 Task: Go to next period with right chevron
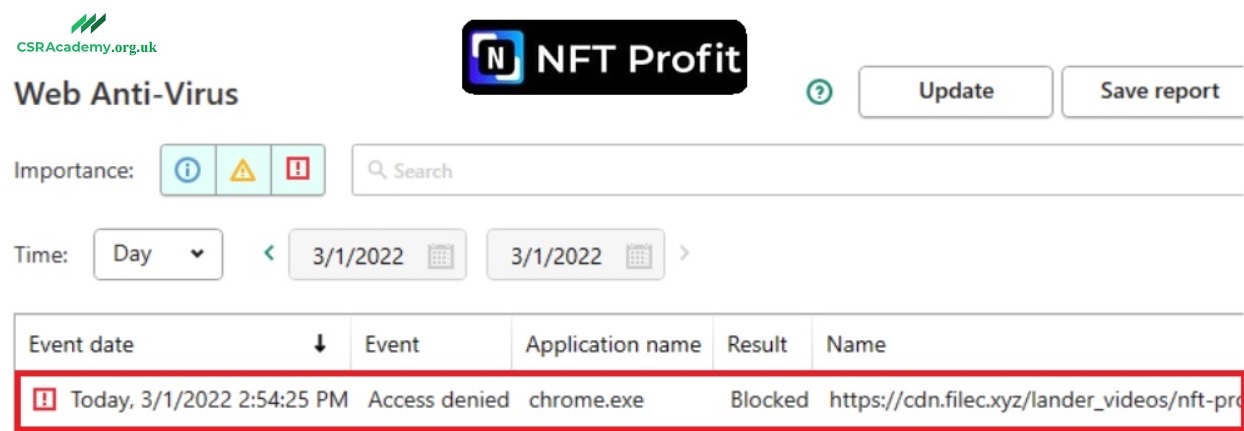pos(684,253)
